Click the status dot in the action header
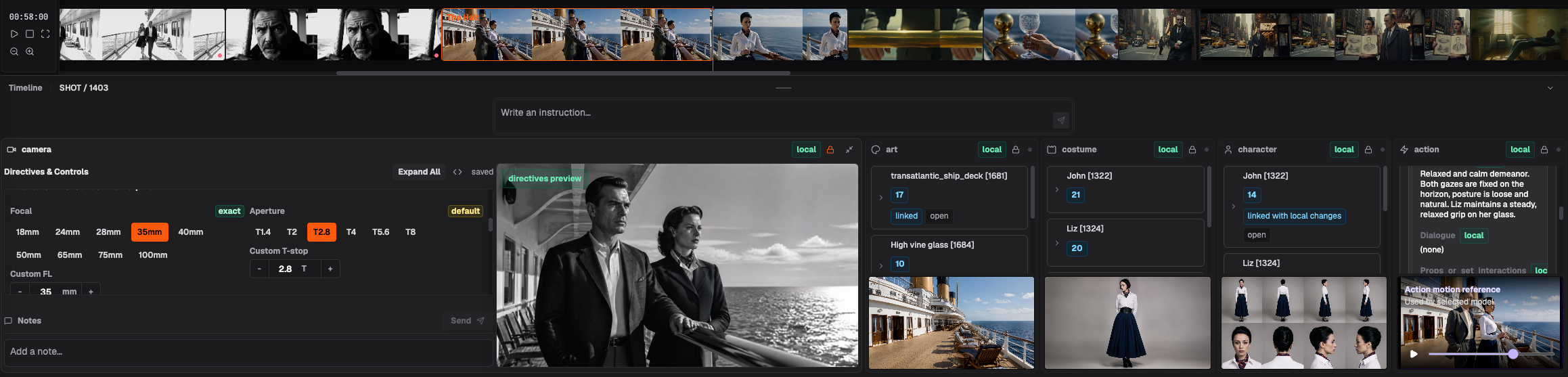Viewport: 1568px width, 377px height. (1559, 150)
